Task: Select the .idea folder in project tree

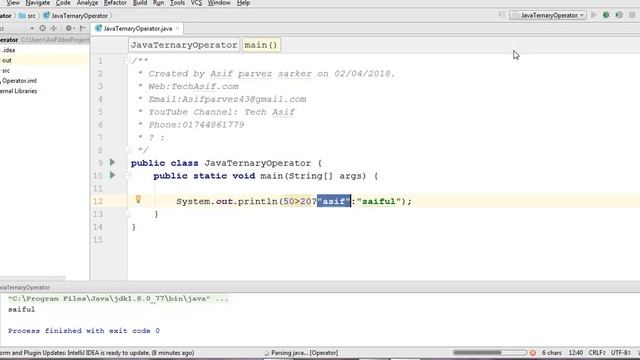Action: point(8,50)
